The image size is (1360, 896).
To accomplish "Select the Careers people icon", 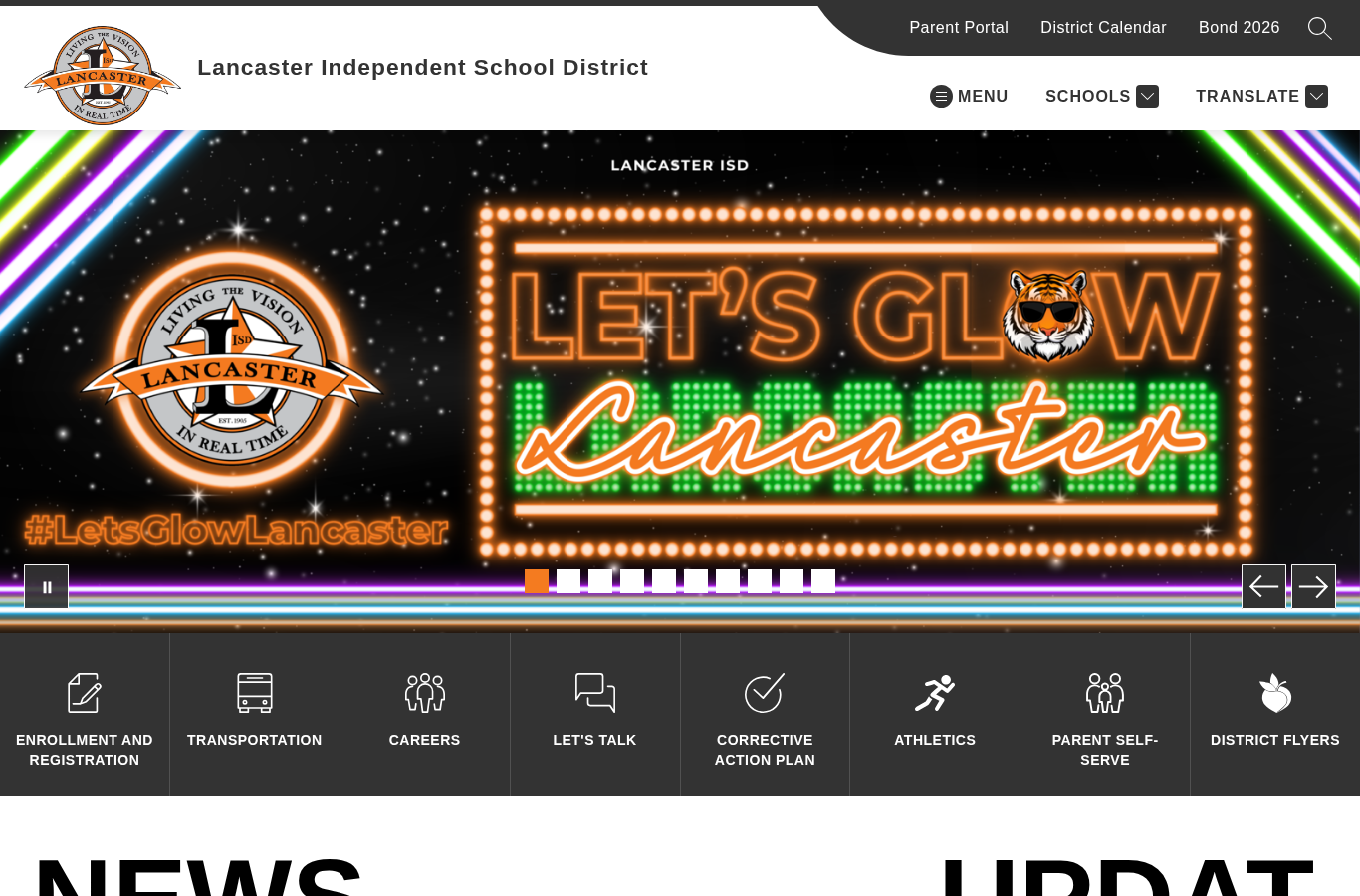I will point(425,693).
